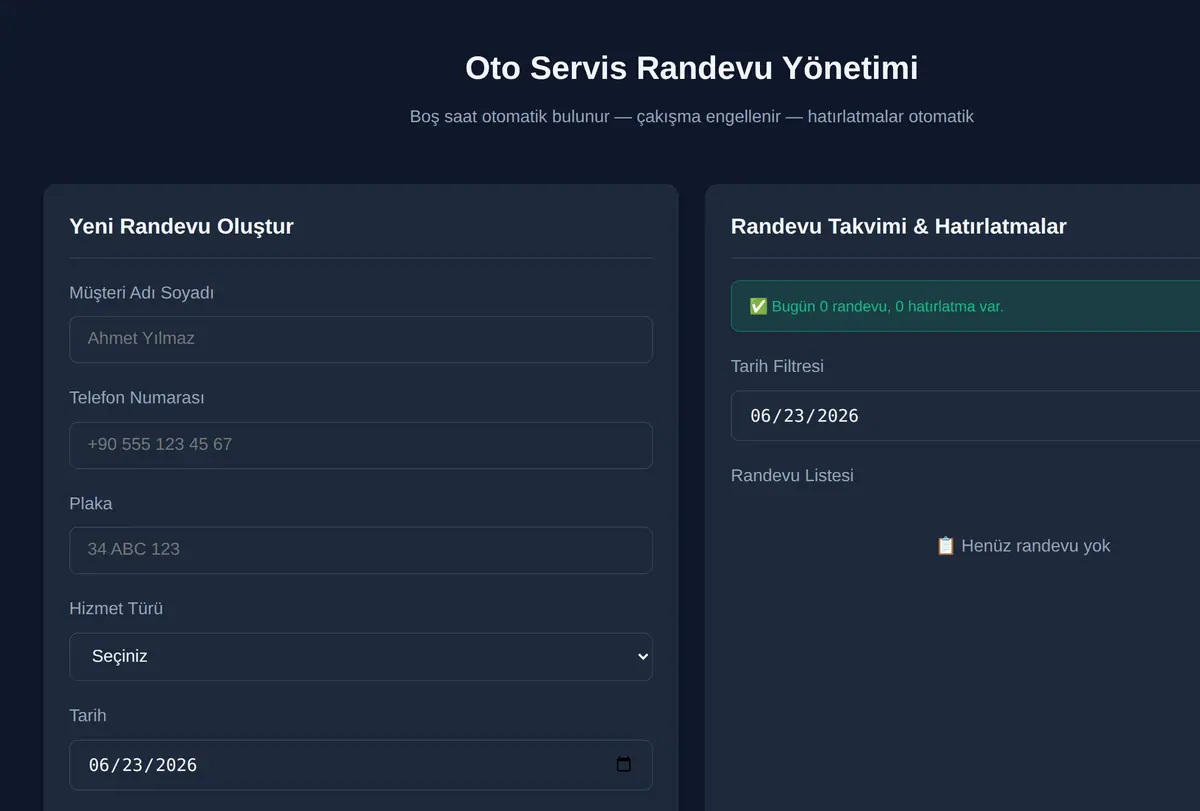Focus the Telefon Numarası field

[361, 445]
